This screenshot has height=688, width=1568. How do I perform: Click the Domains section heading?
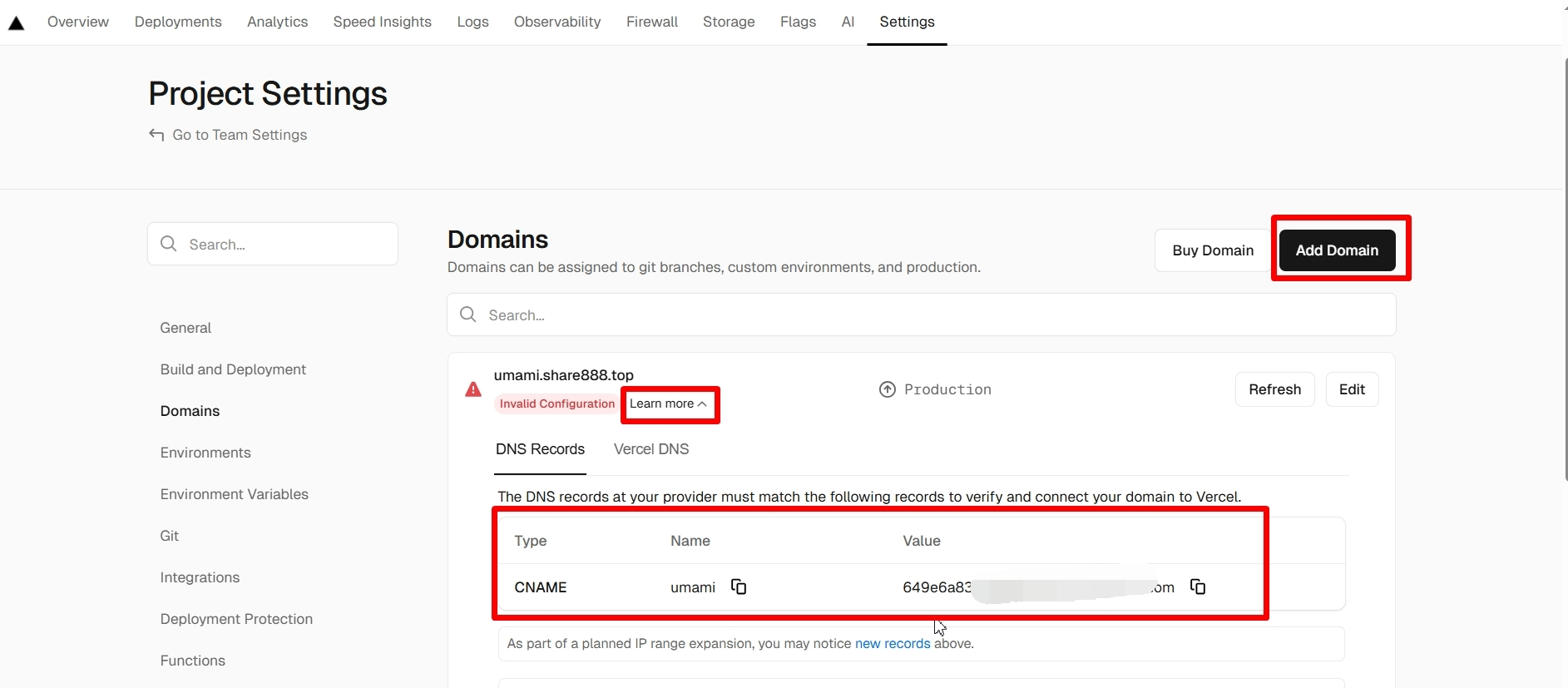coord(497,240)
